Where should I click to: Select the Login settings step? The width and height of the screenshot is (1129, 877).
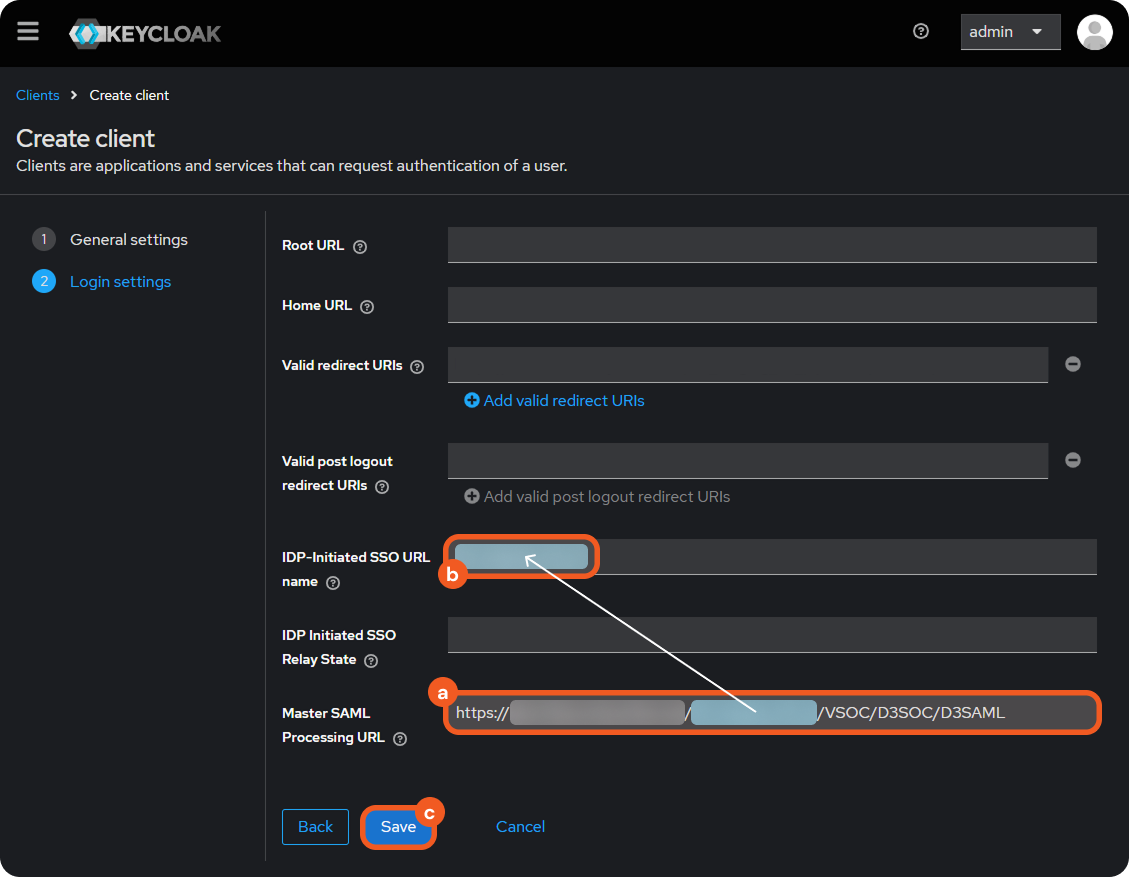[x=120, y=282]
